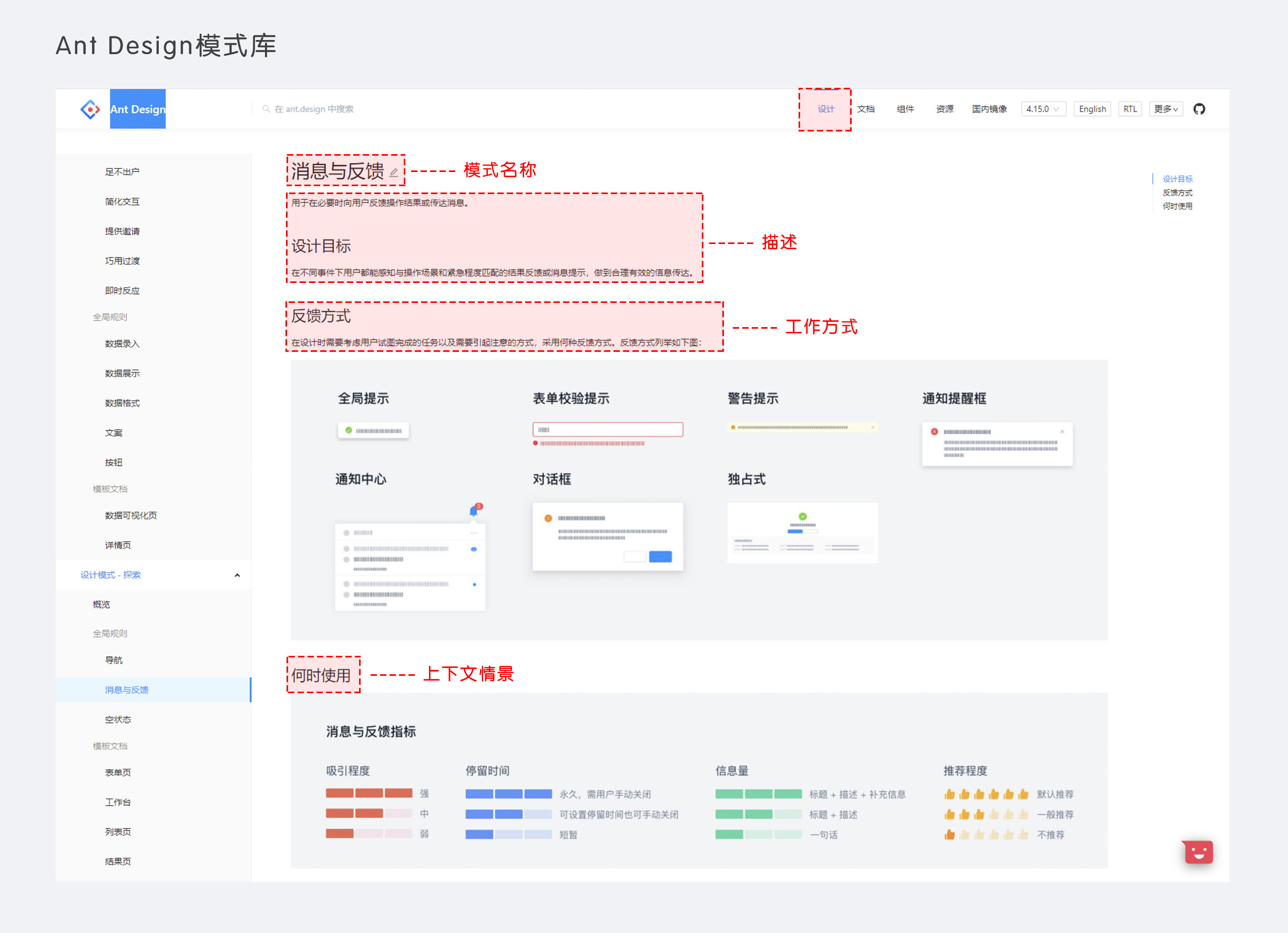Image resolution: width=1288 pixels, height=933 pixels.
Task: Click the green check icon in 全局提示 sample
Action: coord(349,430)
